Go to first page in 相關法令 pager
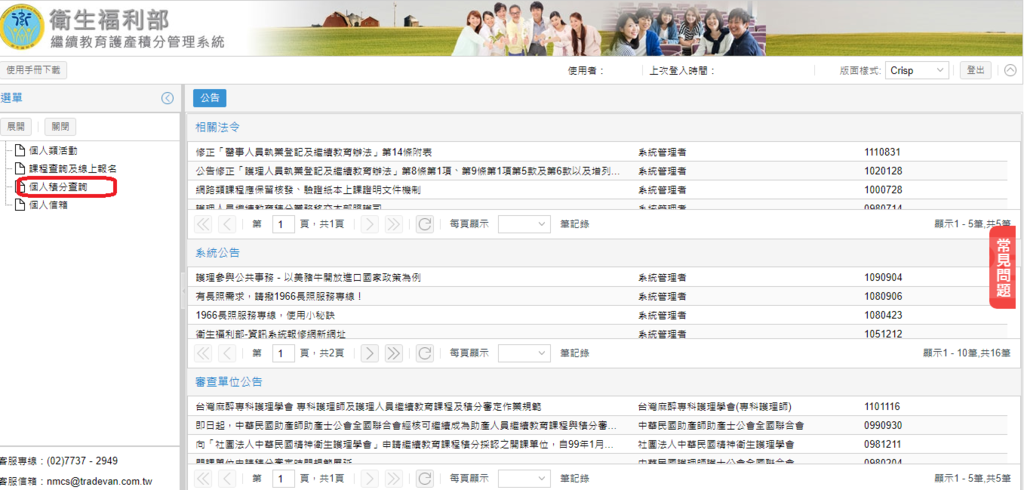 click(204, 224)
